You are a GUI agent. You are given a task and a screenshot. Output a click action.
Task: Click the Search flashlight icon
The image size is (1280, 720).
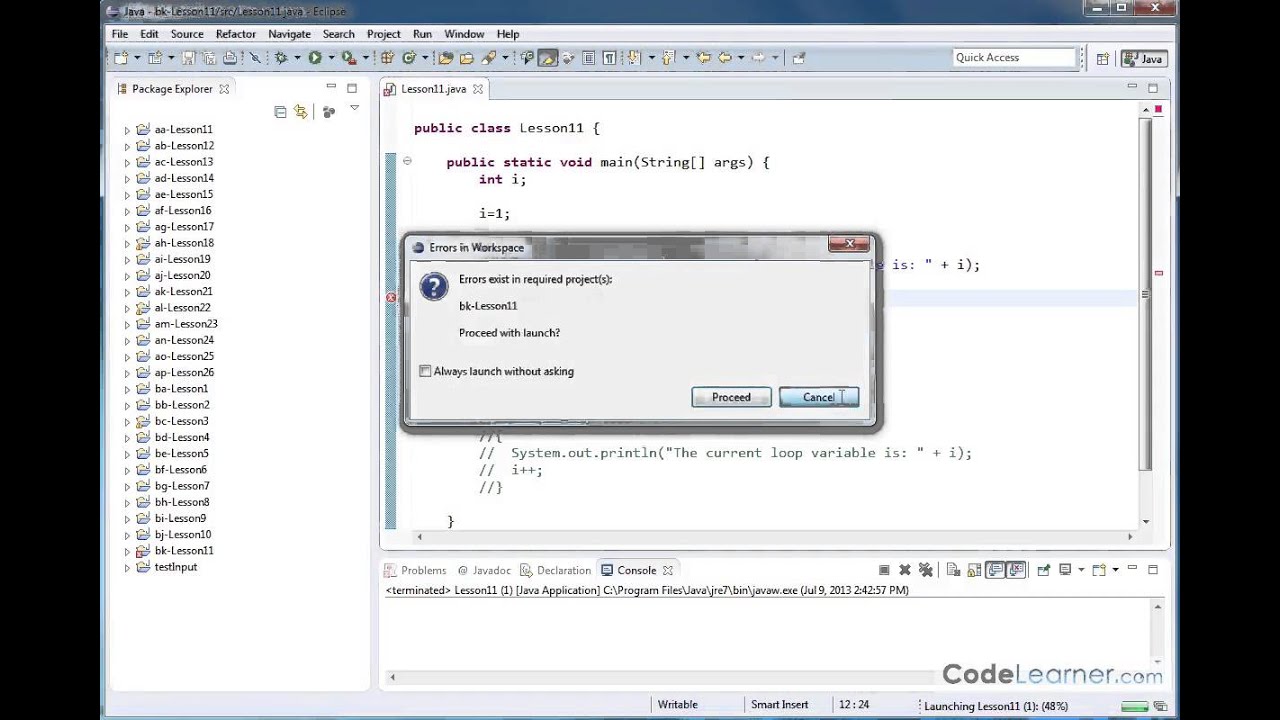[488, 58]
